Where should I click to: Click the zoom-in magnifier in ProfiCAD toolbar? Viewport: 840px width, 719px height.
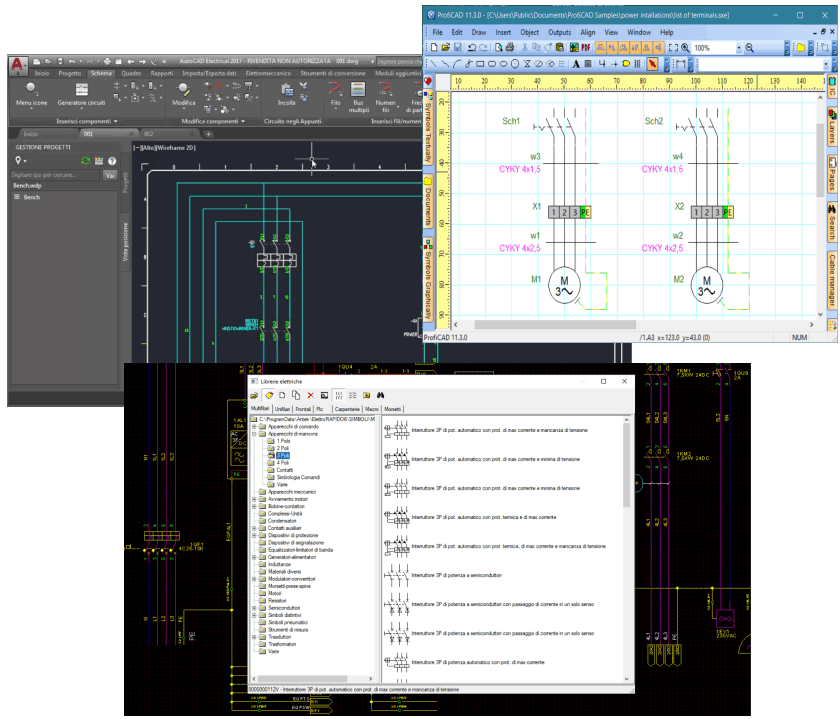click(685, 48)
